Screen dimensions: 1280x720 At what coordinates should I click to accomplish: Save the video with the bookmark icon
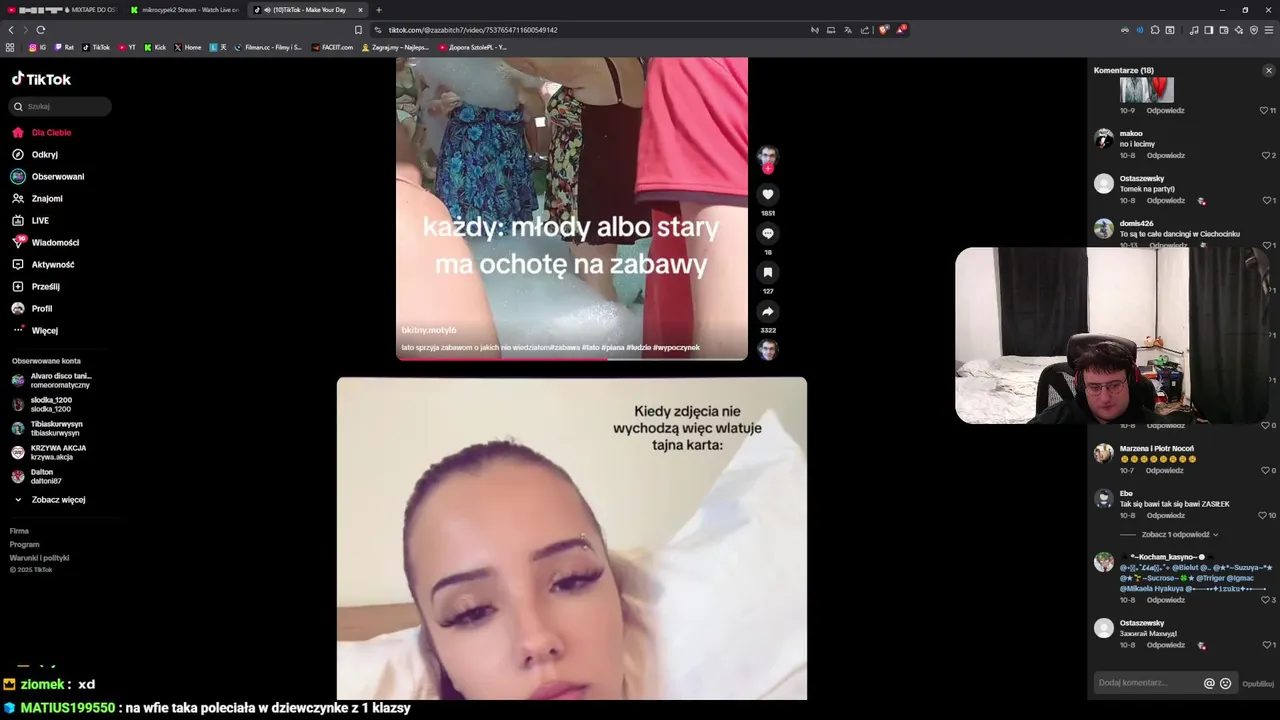pyautogui.click(x=768, y=272)
